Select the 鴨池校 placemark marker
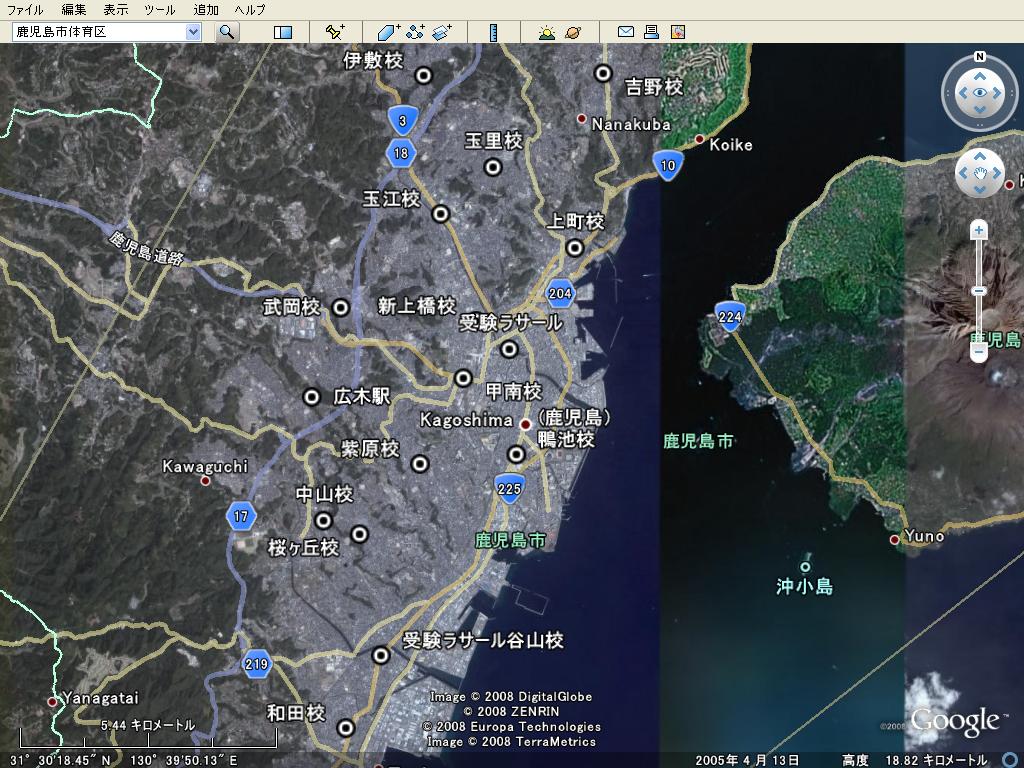 coord(517,454)
